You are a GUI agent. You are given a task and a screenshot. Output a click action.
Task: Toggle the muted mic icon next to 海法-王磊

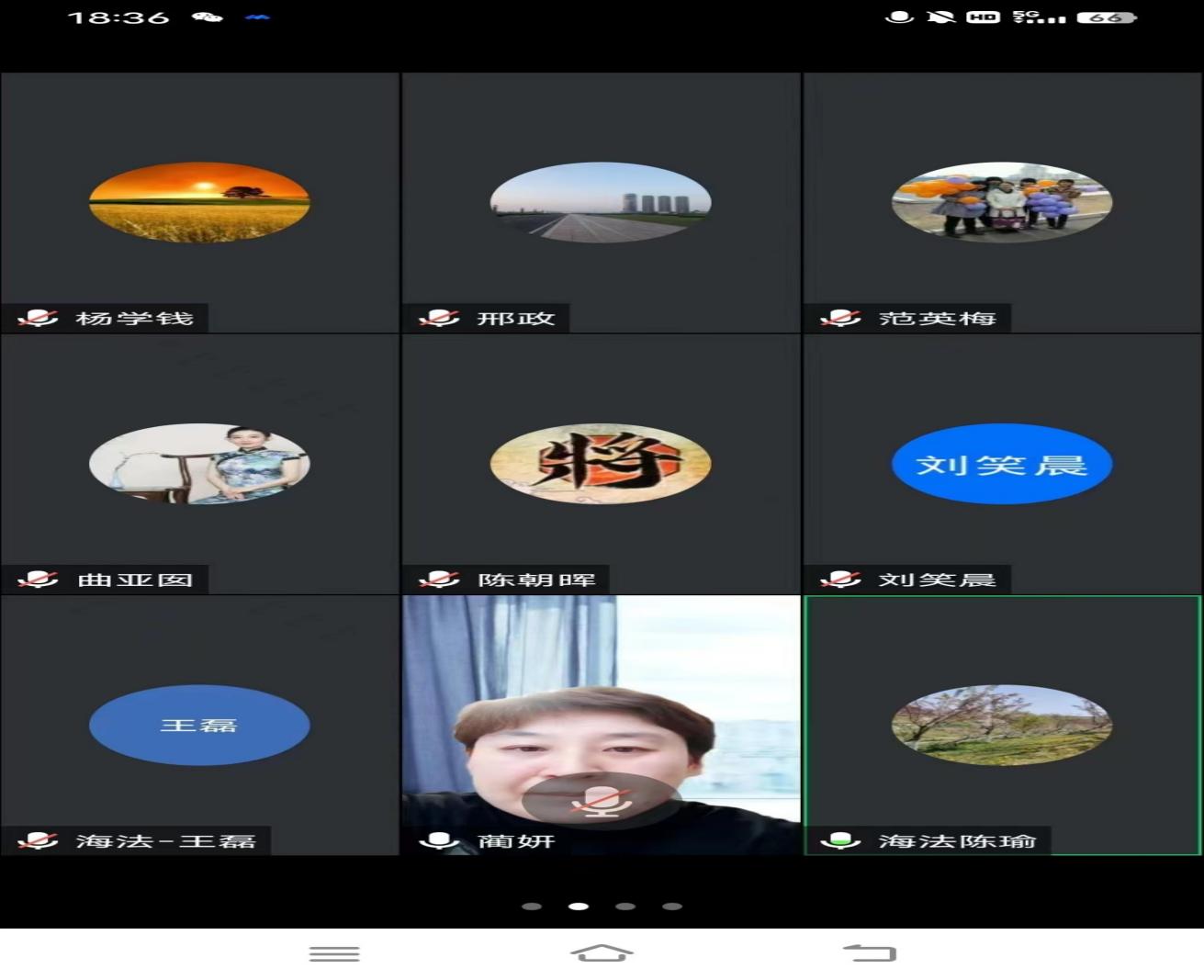(38, 840)
